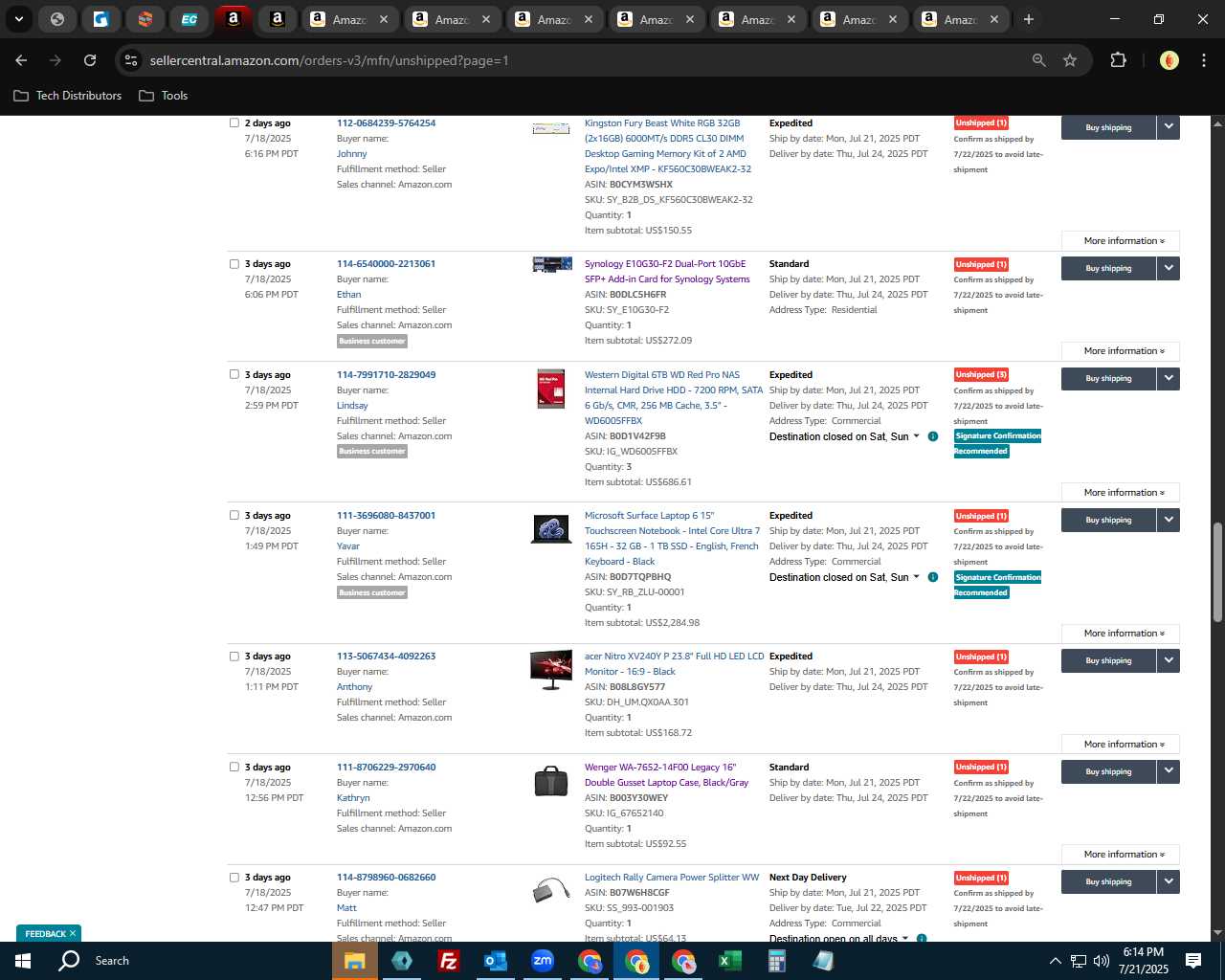Open Excel from the taskbar
The image size is (1225, 980).
(x=729, y=961)
